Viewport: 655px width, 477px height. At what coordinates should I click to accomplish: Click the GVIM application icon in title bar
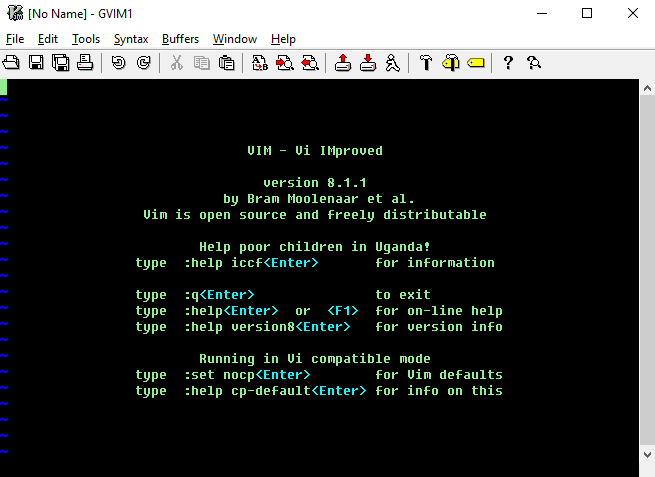15,13
